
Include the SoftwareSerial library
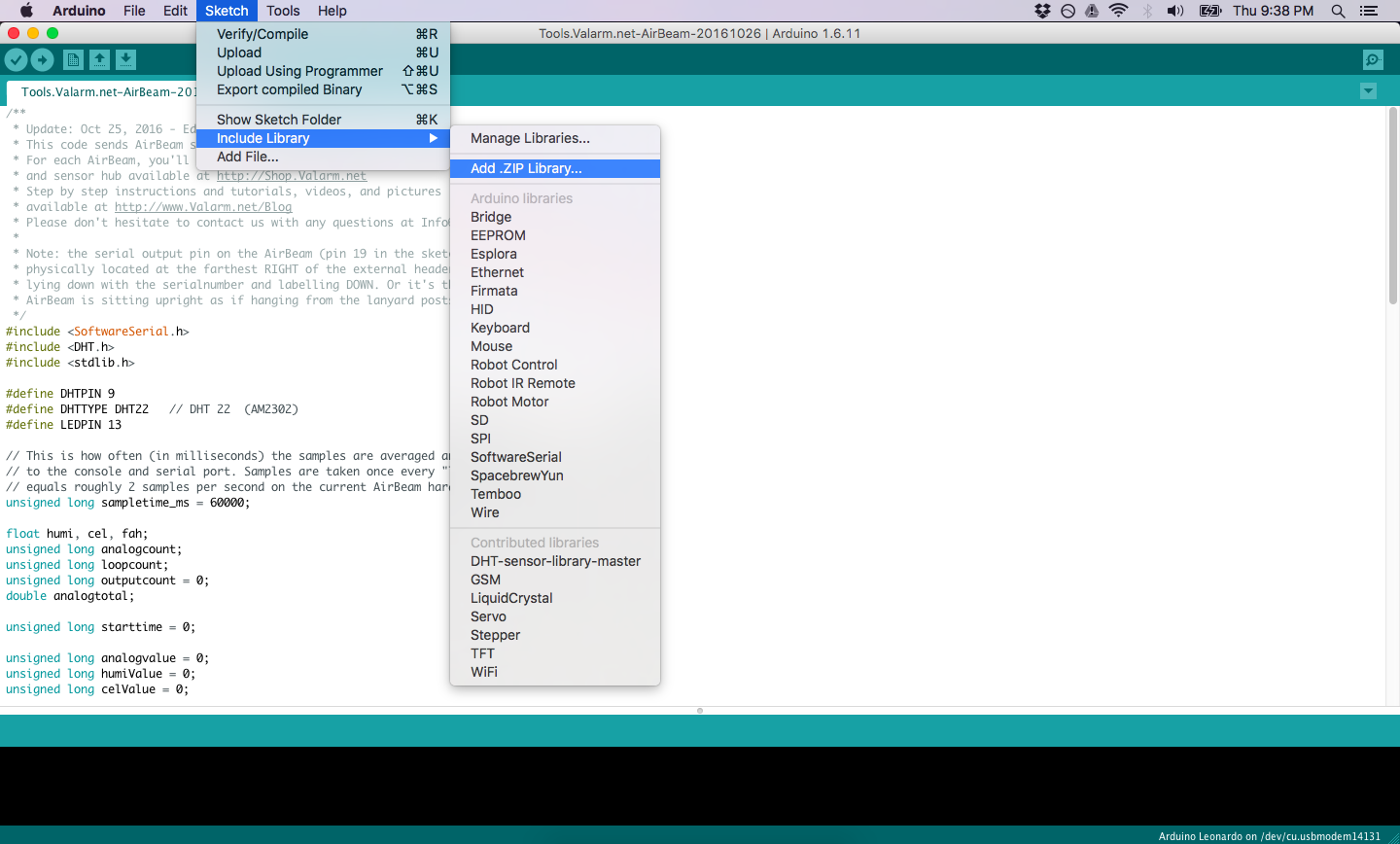point(555,457)
